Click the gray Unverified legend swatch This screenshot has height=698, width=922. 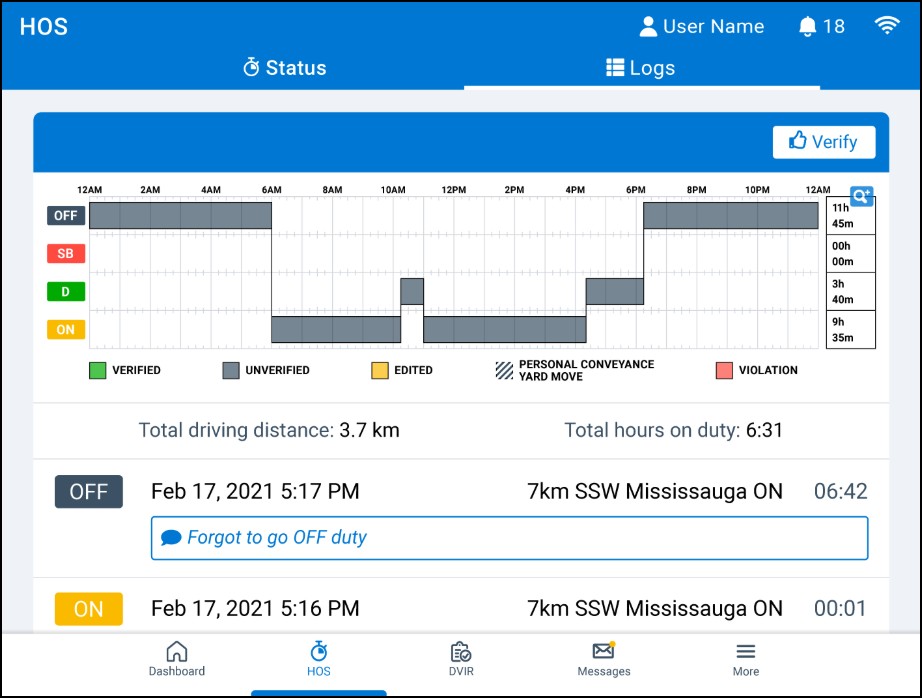231,370
